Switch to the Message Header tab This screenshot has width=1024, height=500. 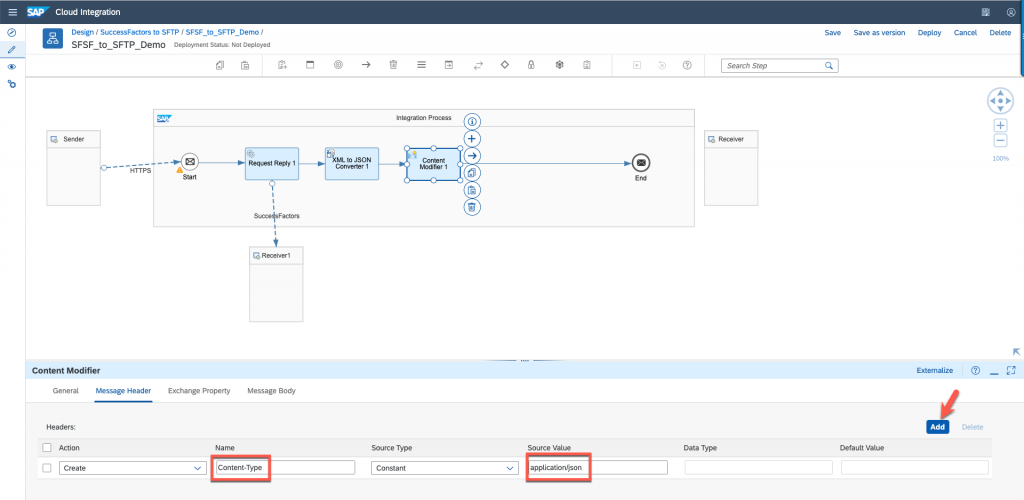123,391
